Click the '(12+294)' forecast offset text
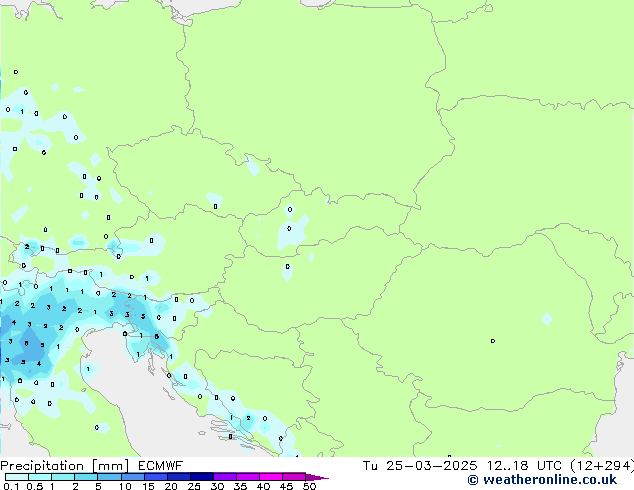This screenshot has height=490, width=634. [602, 466]
